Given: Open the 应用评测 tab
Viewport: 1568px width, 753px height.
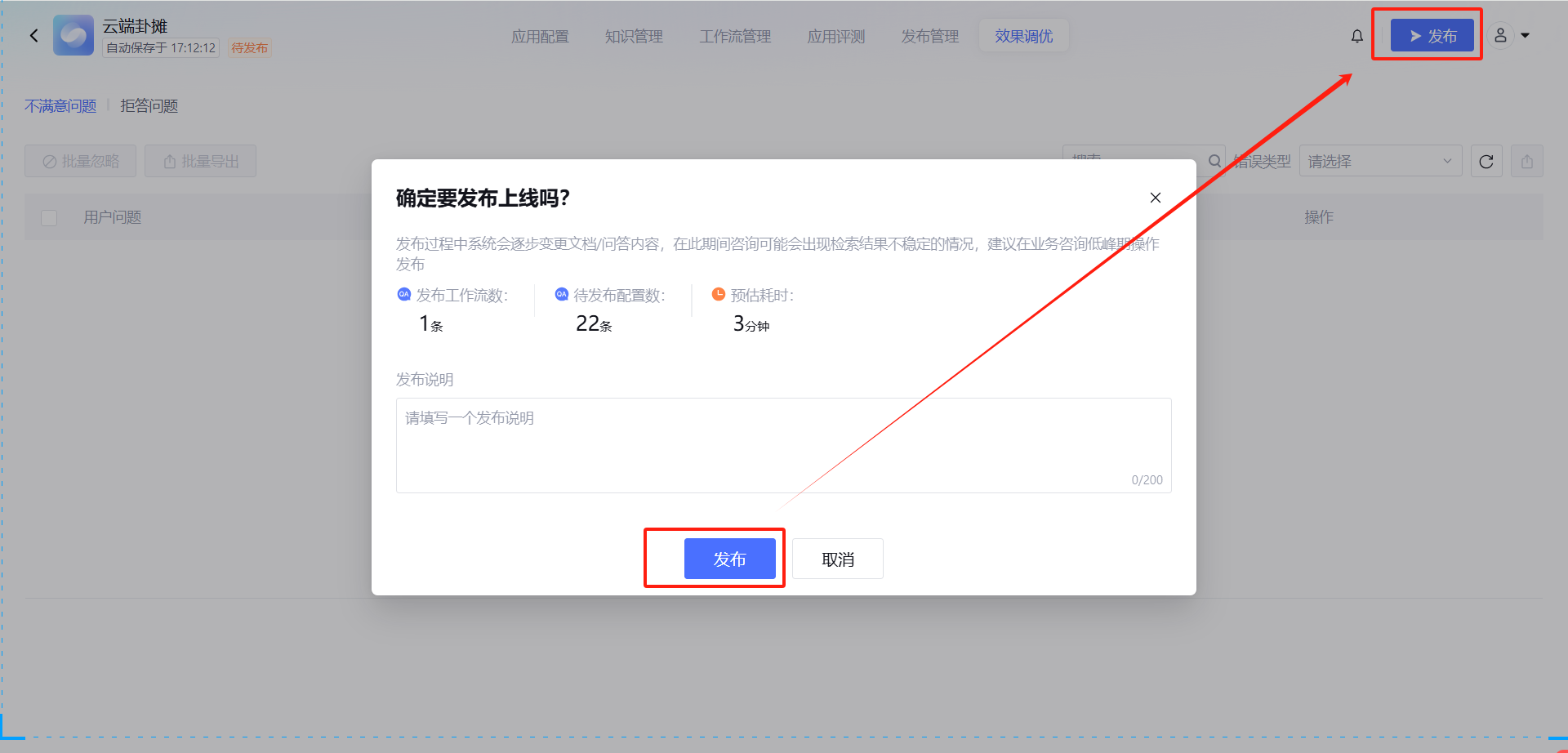Looking at the screenshot, I should [x=836, y=36].
